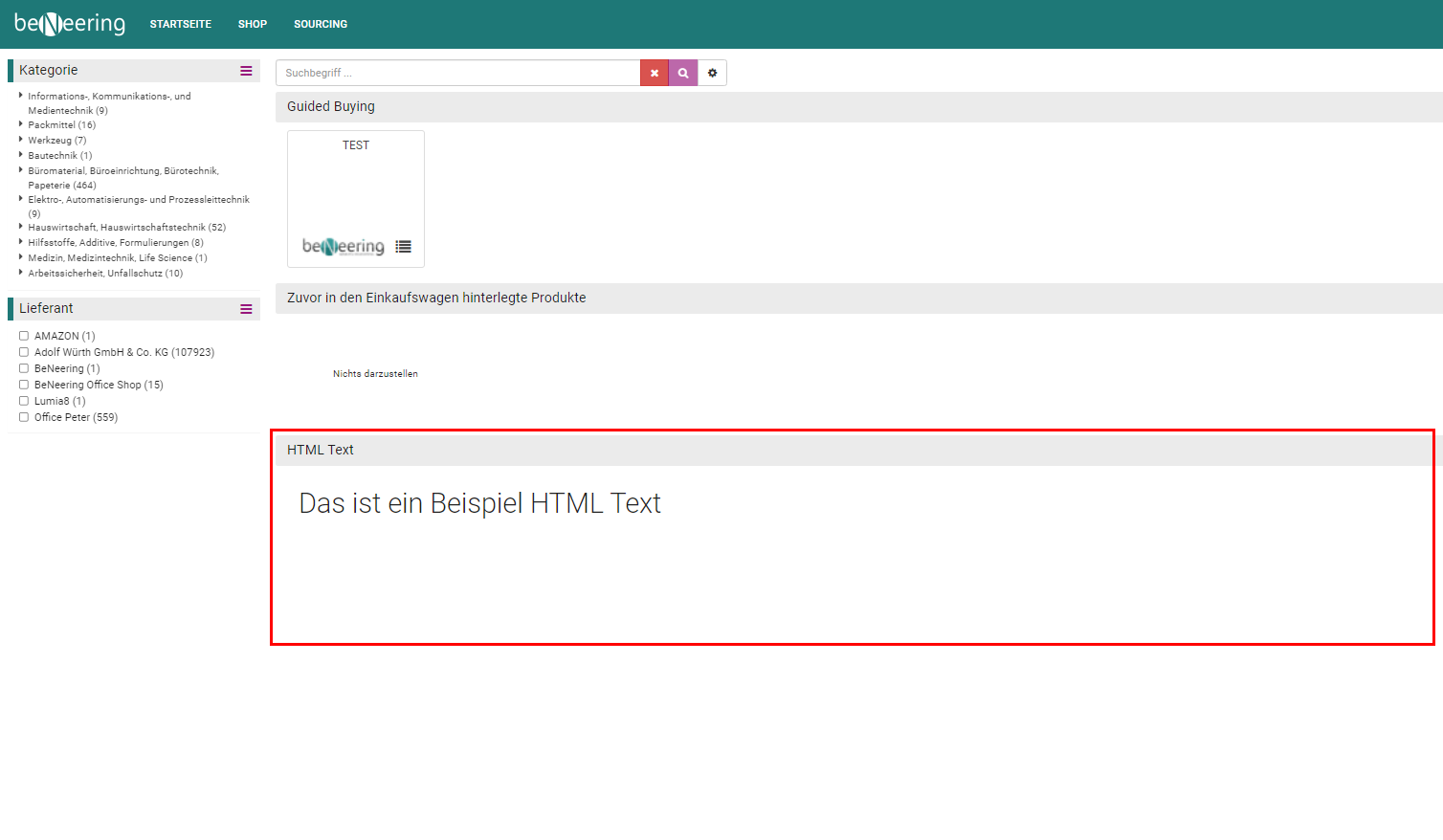Expand the Werkzeug category node
Viewport: 1443px width, 840px height.
tap(20, 140)
